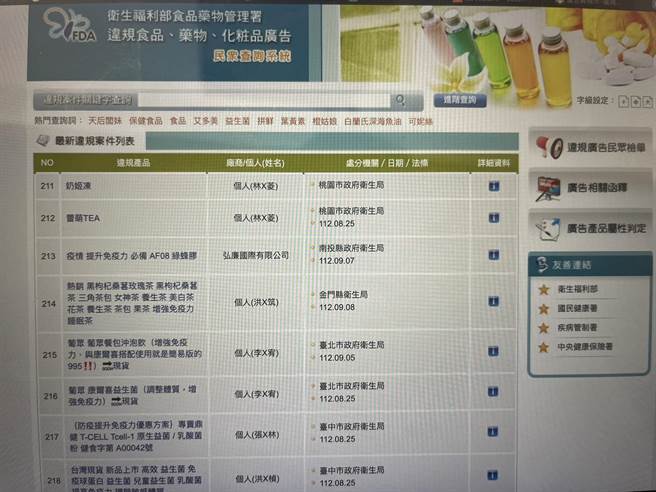Open friendly link 疾病管制署
The image size is (656, 492).
[577, 327]
